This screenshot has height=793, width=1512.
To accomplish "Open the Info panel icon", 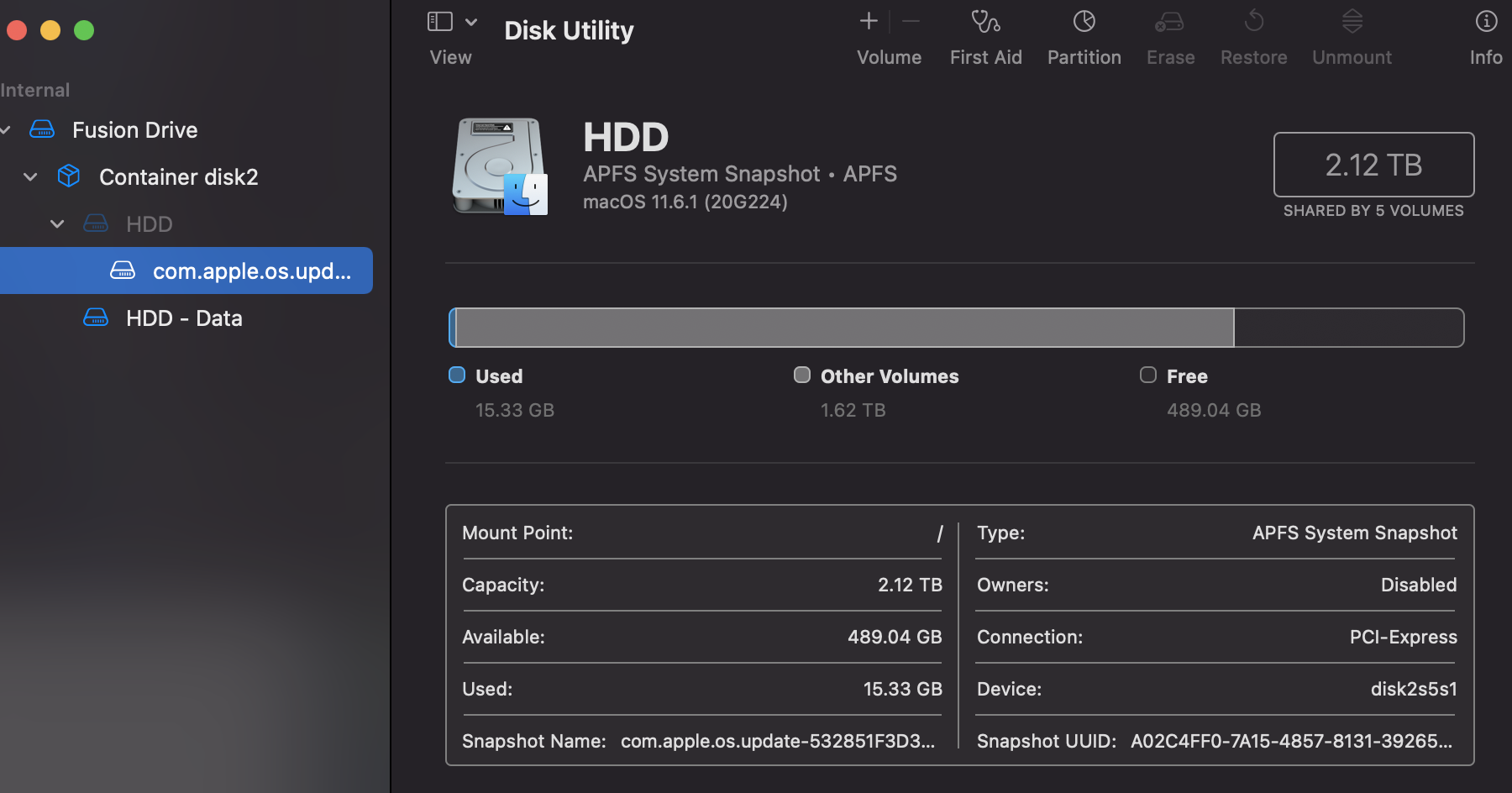I will (1486, 22).
